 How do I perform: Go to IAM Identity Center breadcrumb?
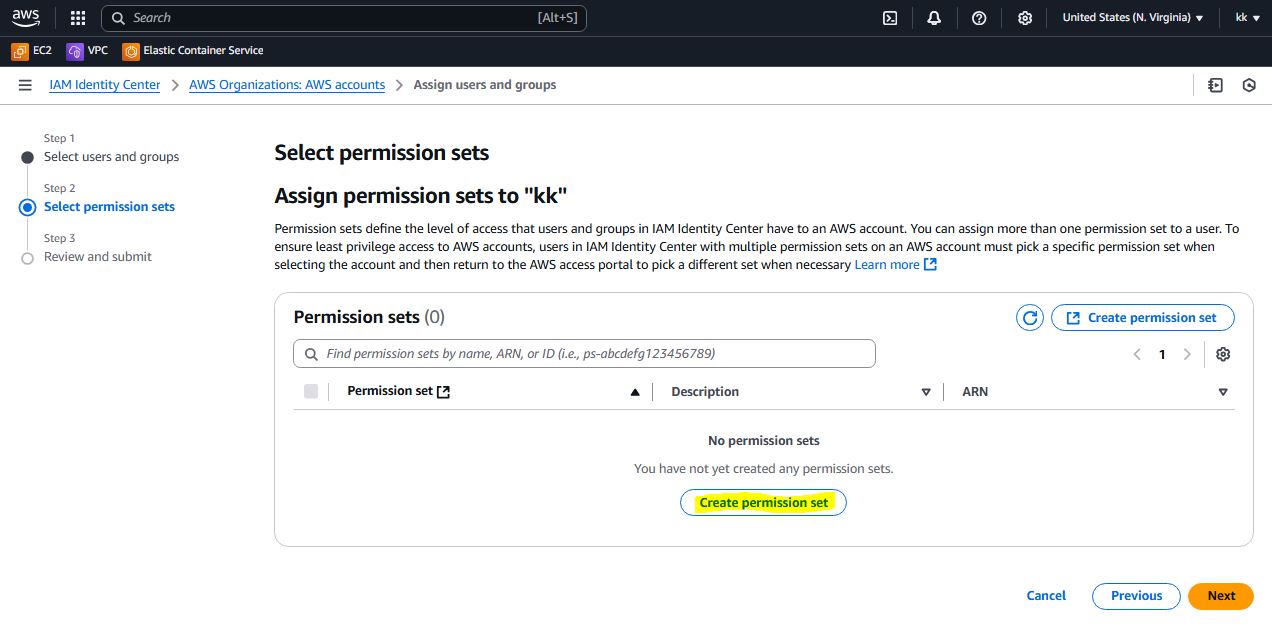[105, 85]
